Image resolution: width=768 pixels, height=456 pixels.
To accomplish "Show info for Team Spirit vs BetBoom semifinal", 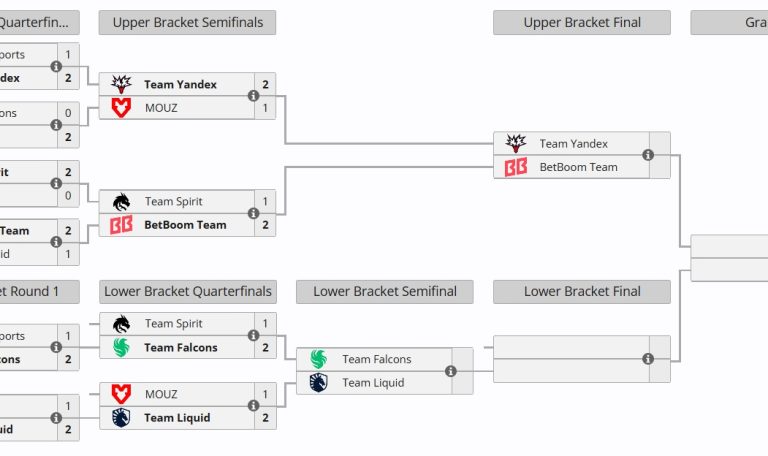I will coord(253,213).
